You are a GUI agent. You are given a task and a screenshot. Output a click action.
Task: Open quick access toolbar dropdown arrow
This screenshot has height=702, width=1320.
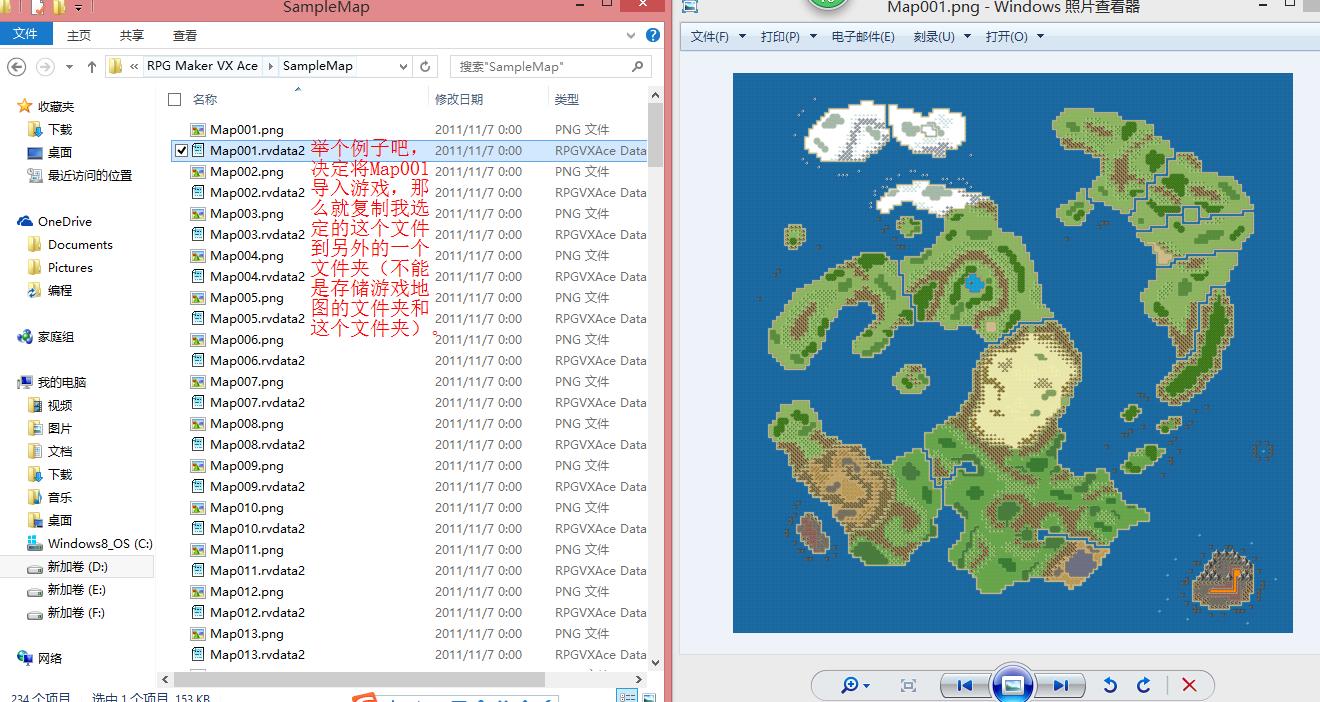coord(78,8)
